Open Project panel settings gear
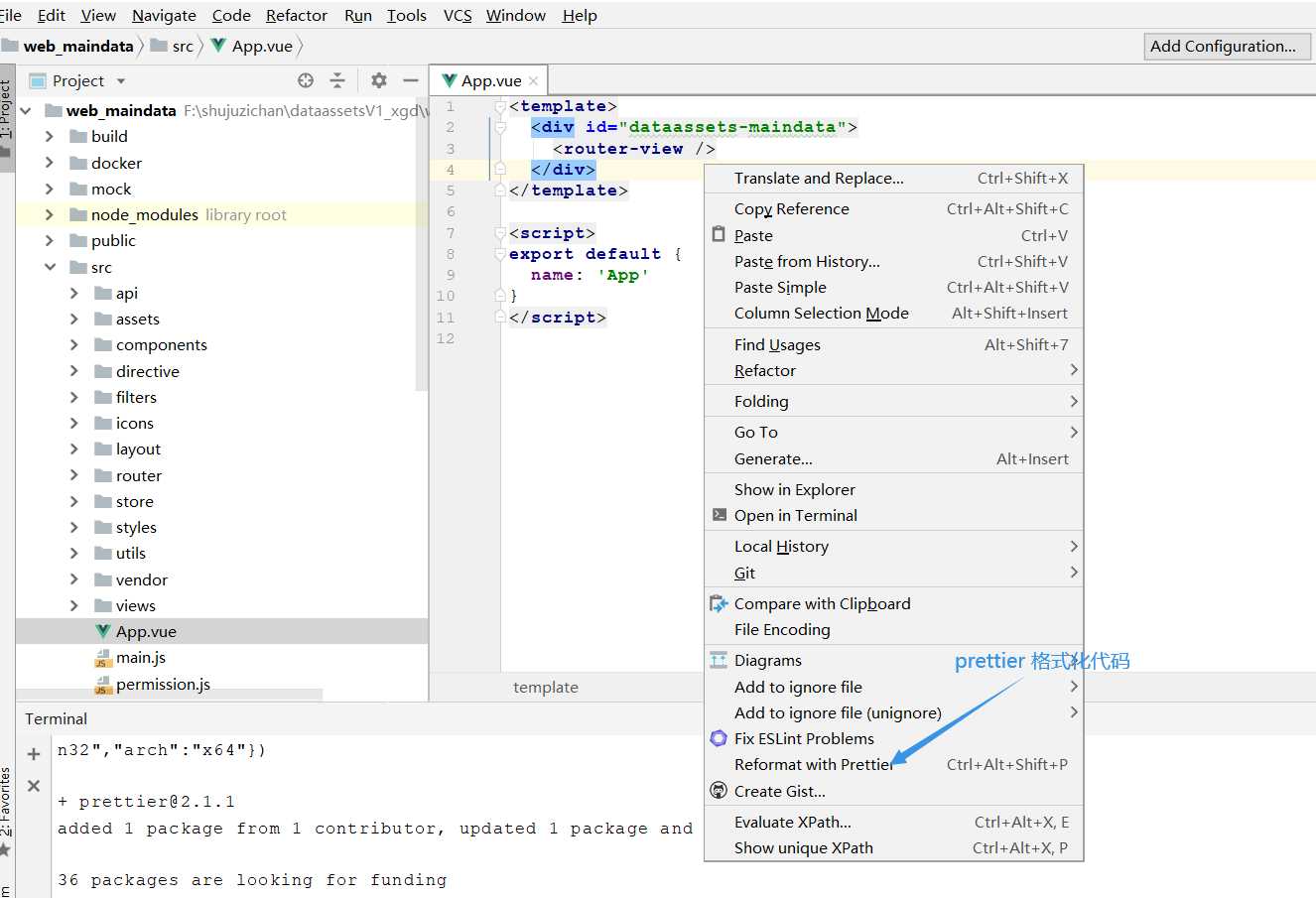Screen dimensions: 1316x898 coord(378,81)
